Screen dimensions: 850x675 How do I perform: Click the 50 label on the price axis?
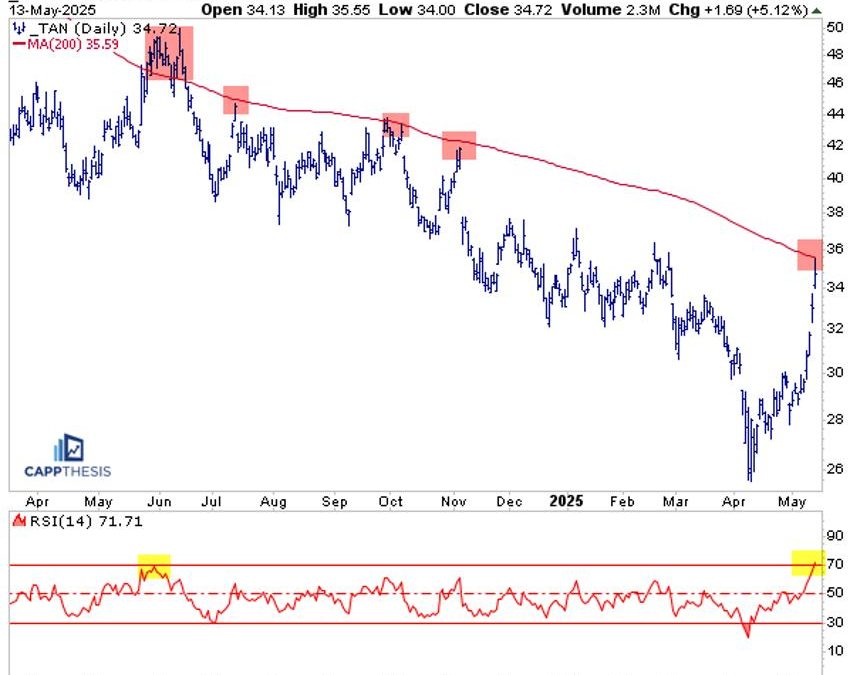pos(835,27)
